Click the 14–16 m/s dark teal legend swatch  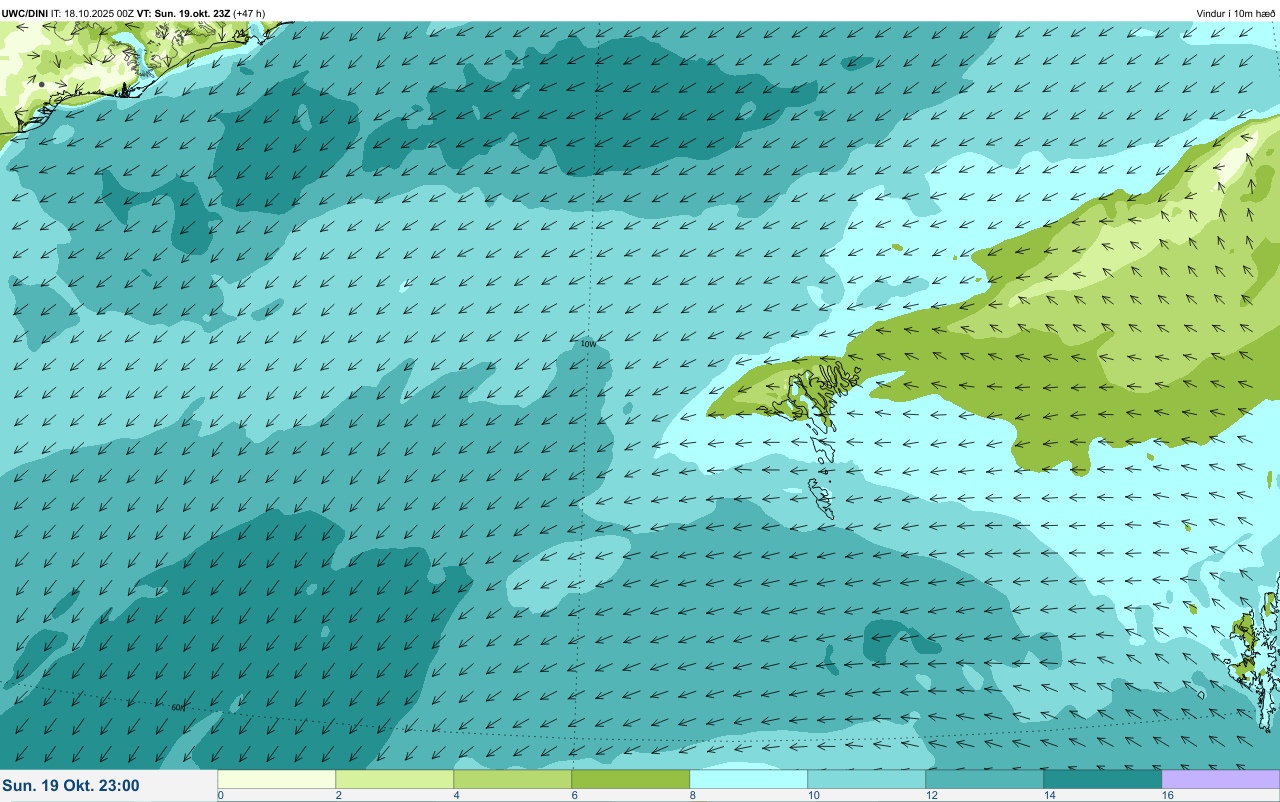click(1103, 779)
